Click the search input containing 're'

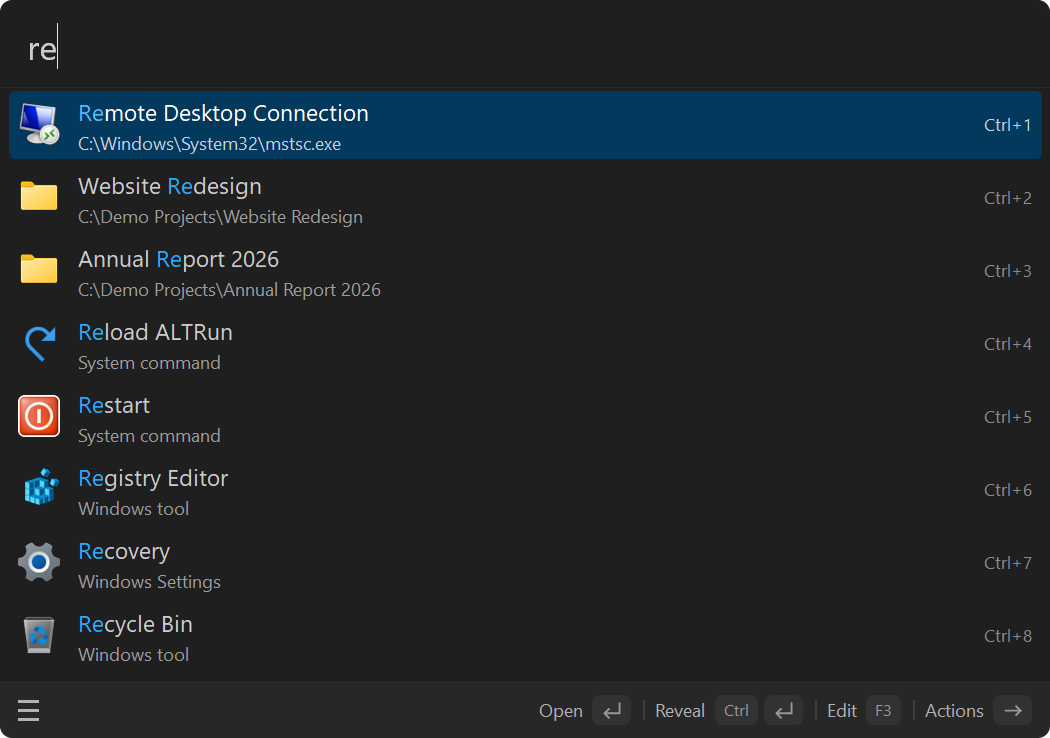[525, 48]
